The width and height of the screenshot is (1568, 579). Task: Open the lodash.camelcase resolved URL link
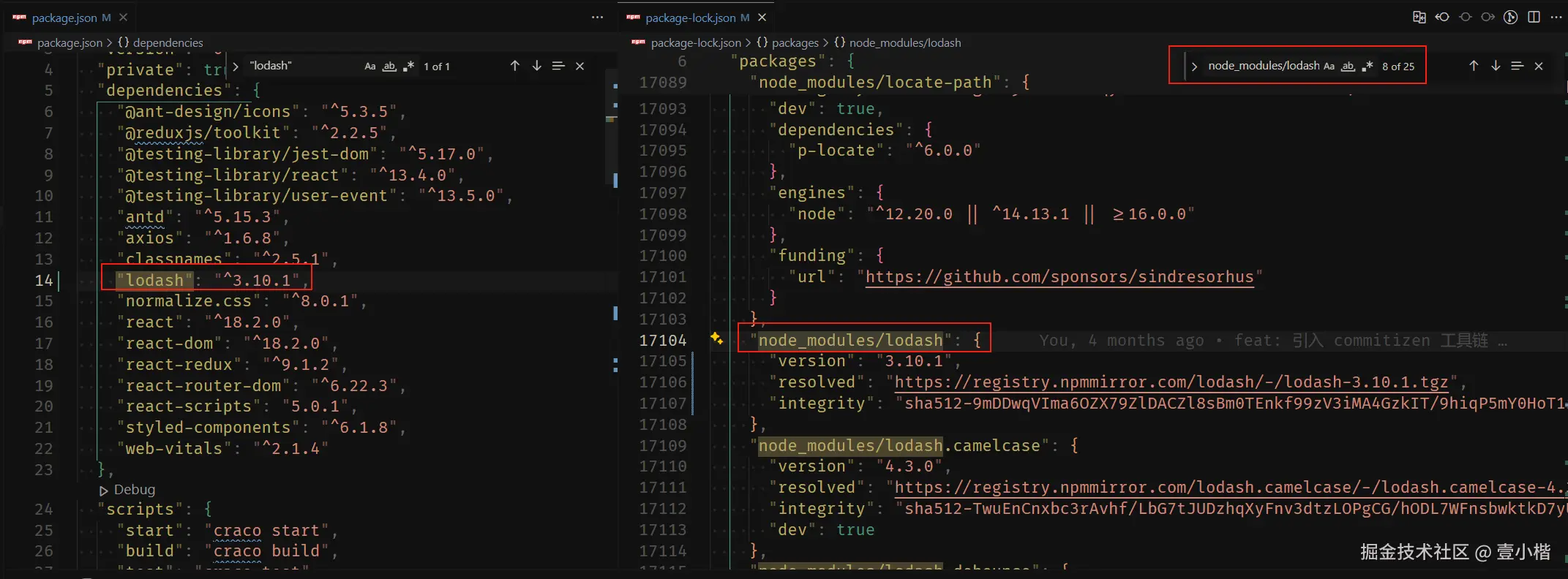point(1230,488)
